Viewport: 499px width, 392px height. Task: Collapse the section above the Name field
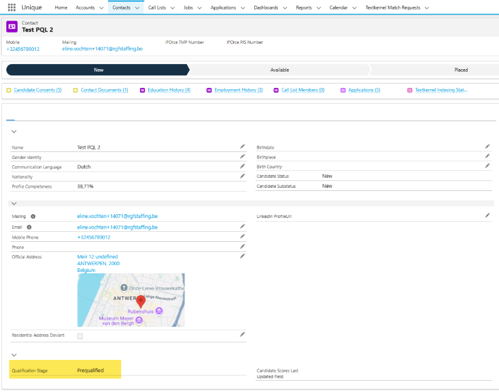coord(14,132)
